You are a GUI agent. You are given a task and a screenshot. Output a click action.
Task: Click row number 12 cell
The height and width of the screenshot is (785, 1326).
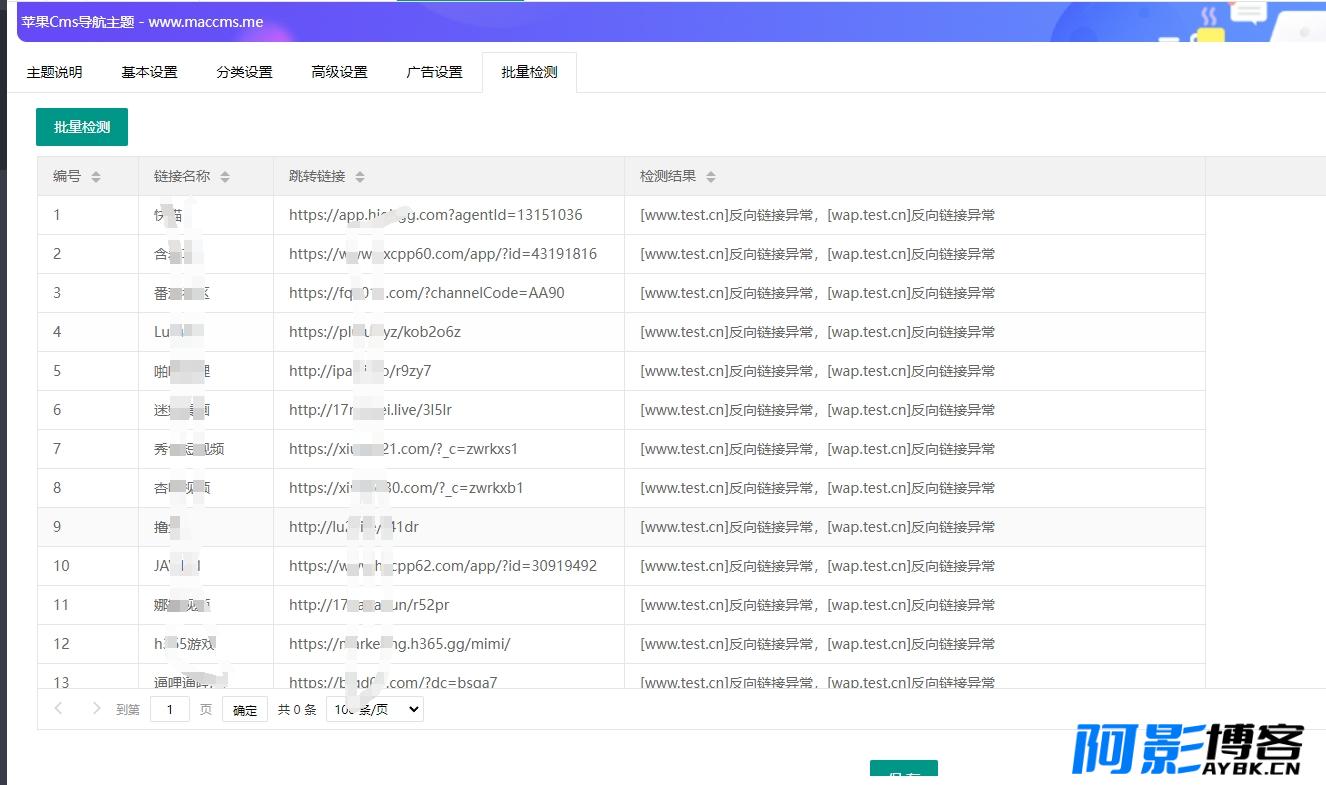tap(88, 644)
